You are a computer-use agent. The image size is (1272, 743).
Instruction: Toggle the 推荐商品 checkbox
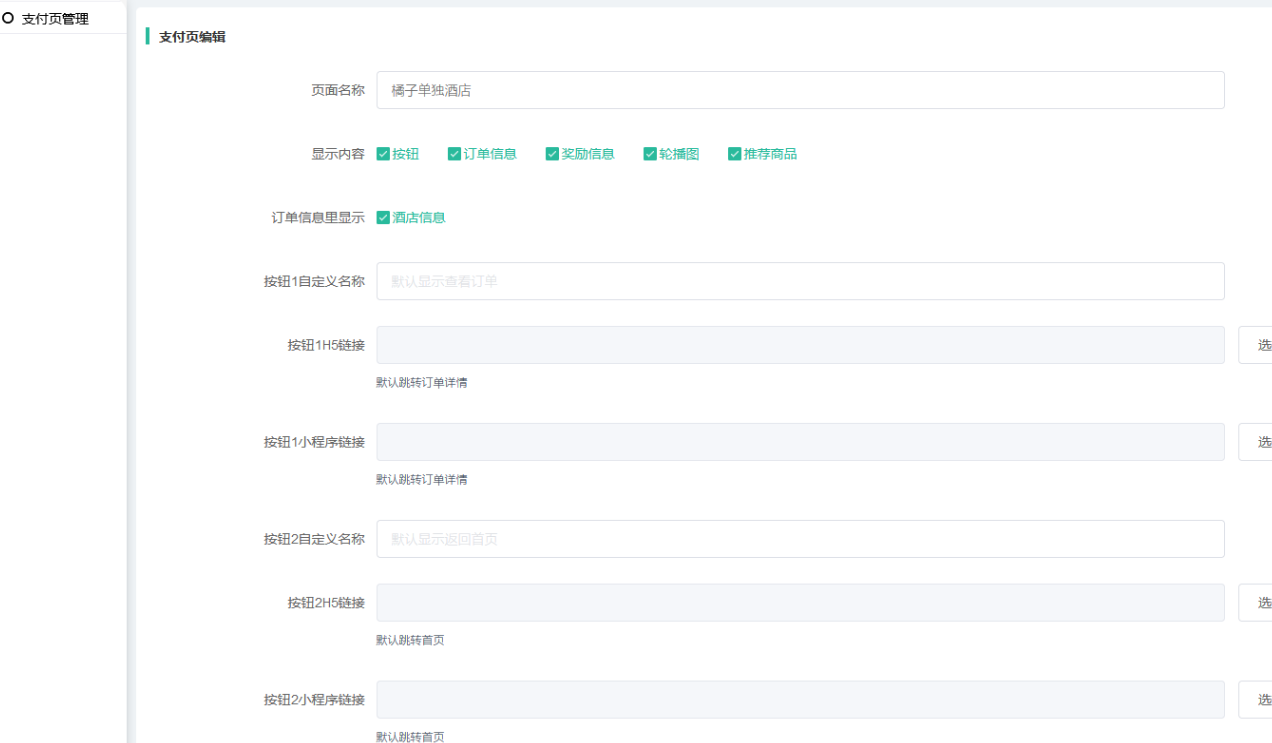735,154
